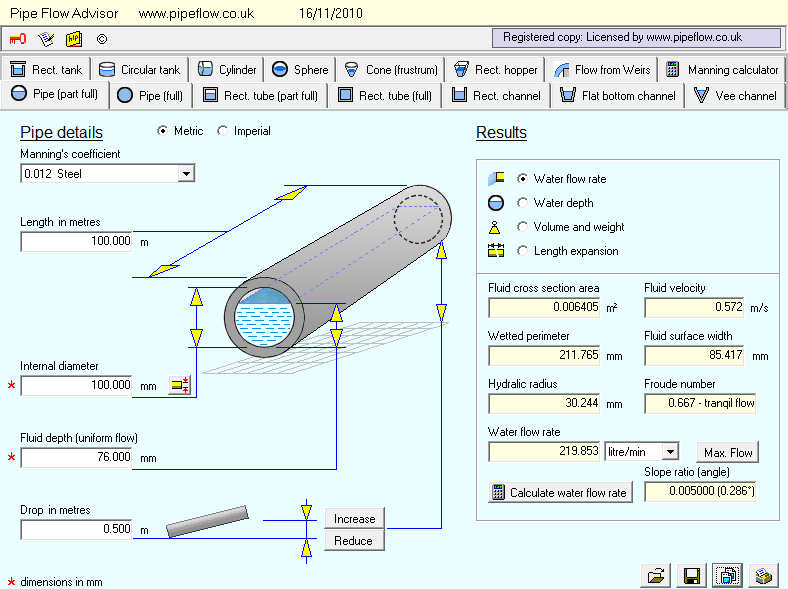Choose the Volume and weight option

pos(522,227)
